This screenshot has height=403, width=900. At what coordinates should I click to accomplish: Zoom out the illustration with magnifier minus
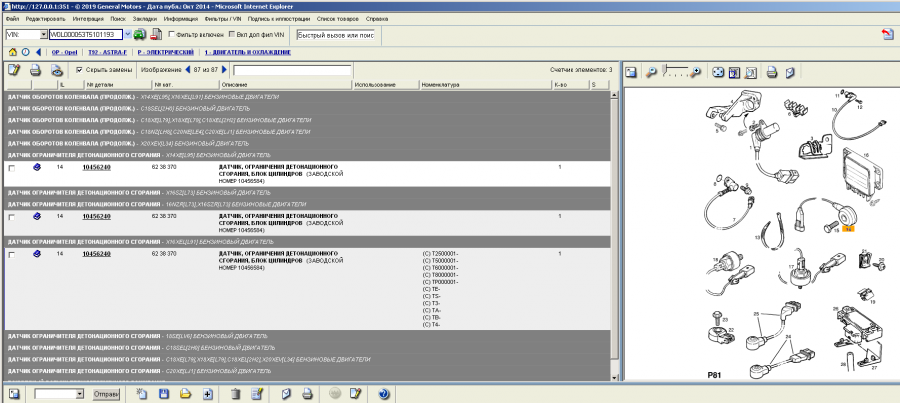pos(651,72)
